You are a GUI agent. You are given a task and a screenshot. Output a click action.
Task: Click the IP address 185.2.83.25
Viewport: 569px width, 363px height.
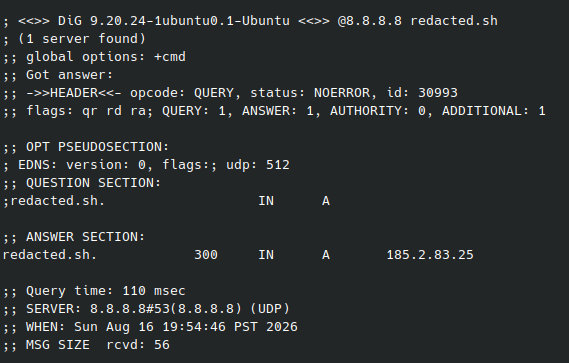pos(430,255)
